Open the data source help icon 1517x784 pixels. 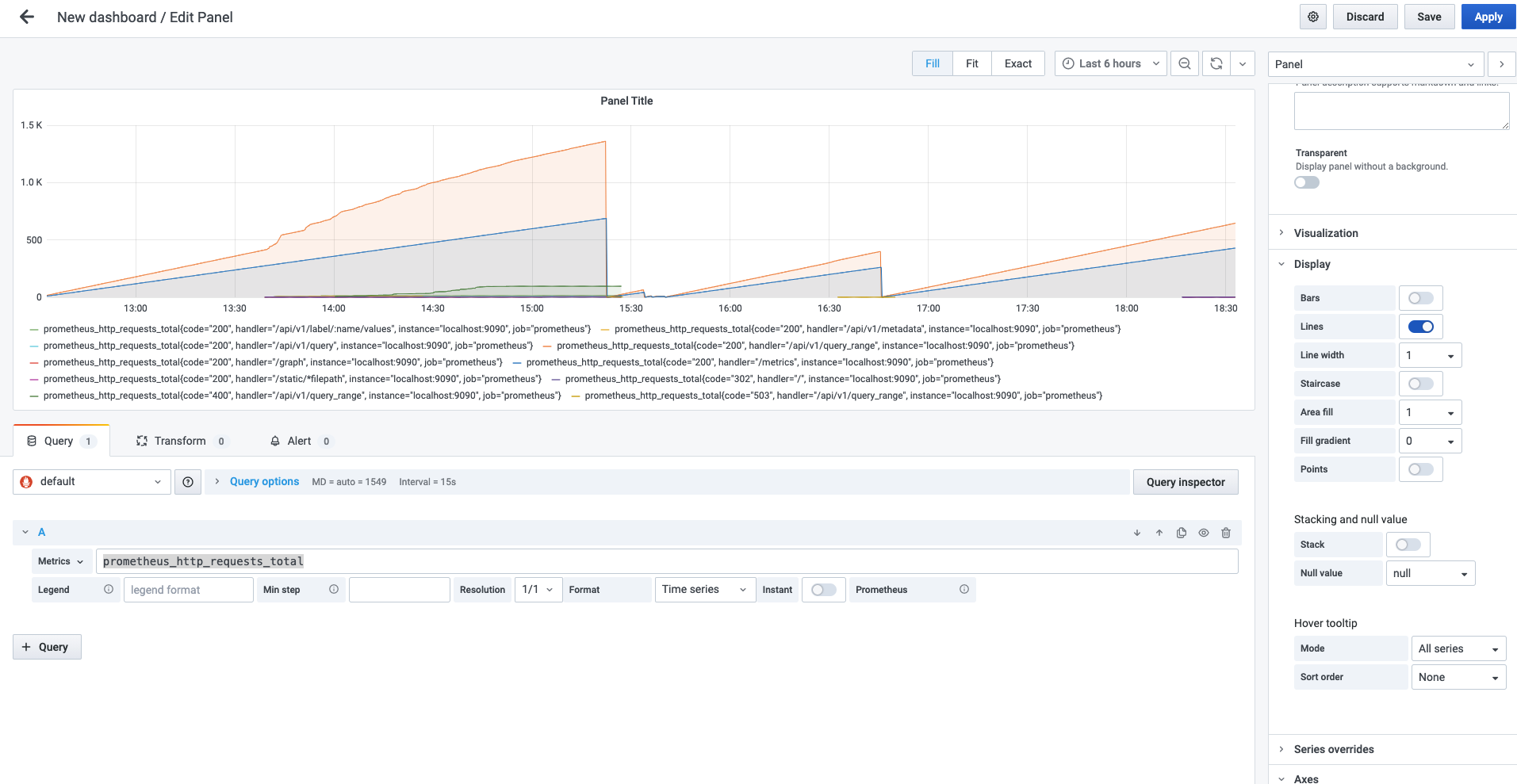pyautogui.click(x=188, y=482)
